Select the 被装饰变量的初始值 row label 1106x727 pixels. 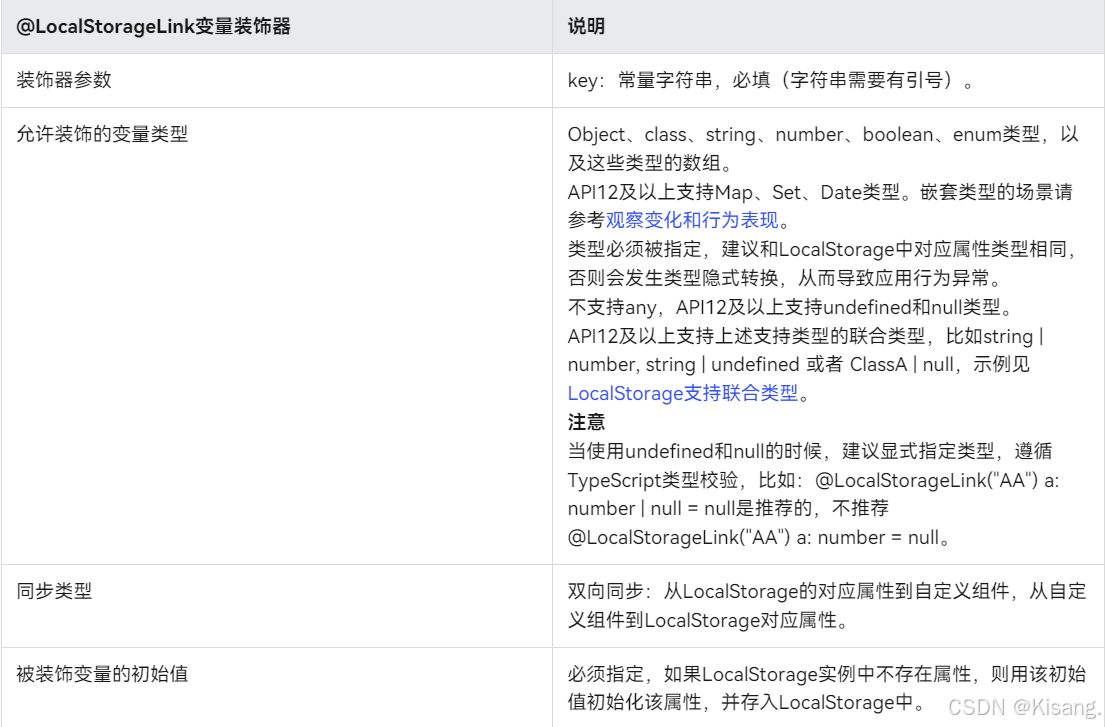coord(102,674)
